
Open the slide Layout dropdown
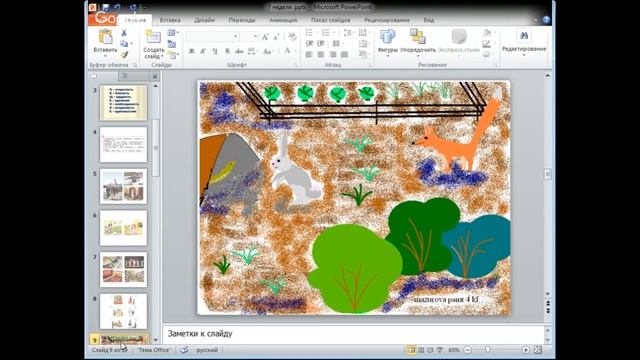click(x=173, y=32)
